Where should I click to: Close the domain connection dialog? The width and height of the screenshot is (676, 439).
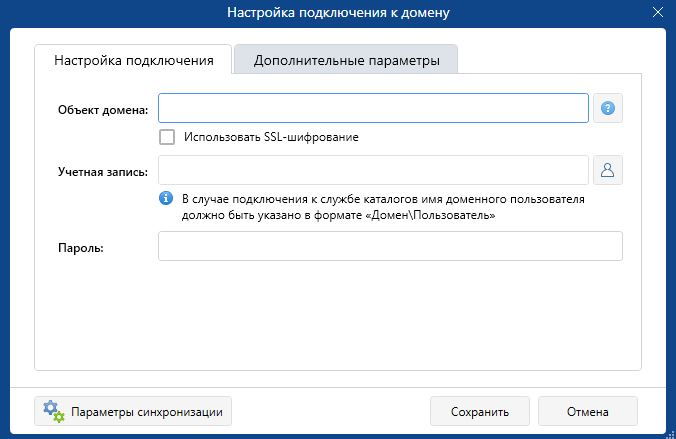[657, 12]
